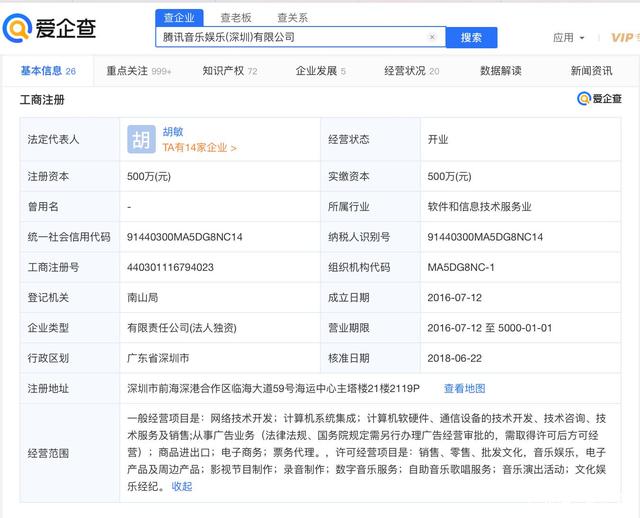Select the 查老板 search tab

pos(236,18)
